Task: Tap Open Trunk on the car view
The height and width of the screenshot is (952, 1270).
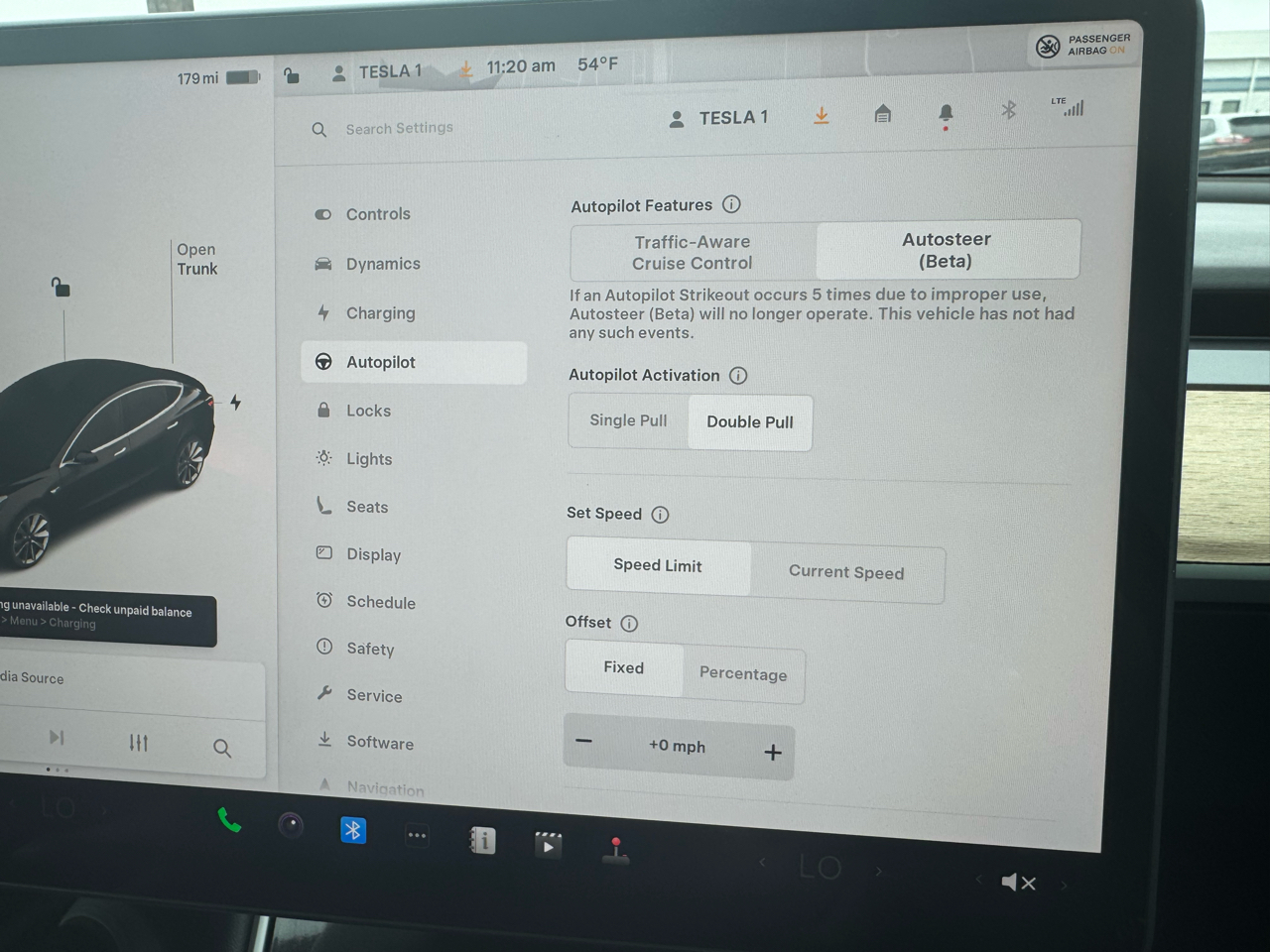Action: coord(196,259)
